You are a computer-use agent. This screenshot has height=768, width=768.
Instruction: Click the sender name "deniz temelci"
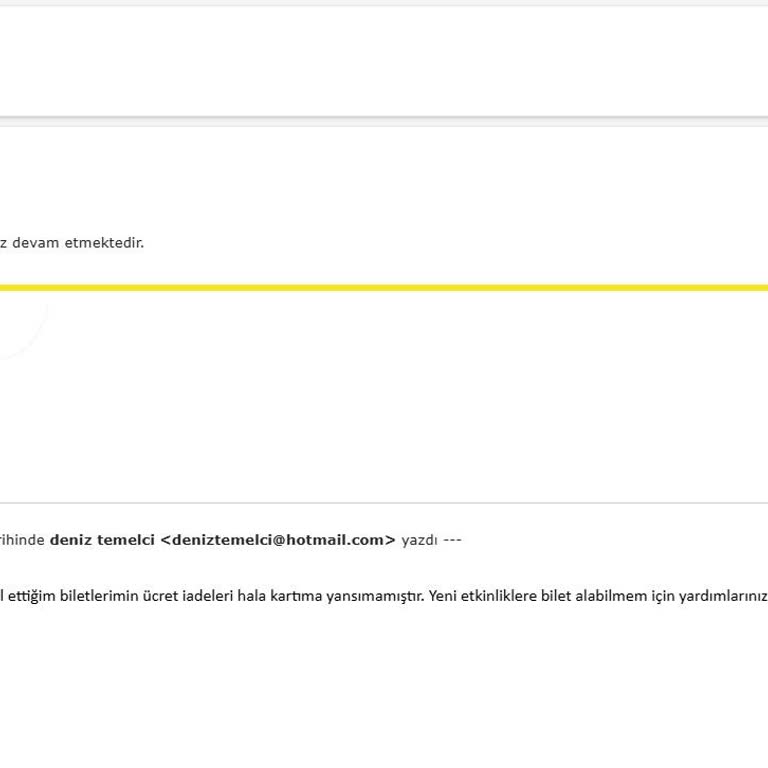(x=102, y=540)
